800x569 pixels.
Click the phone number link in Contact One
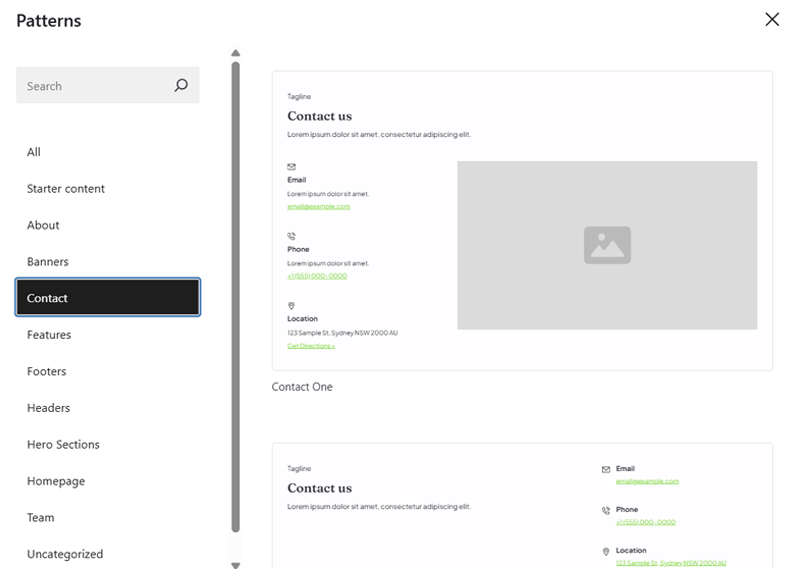[317, 276]
